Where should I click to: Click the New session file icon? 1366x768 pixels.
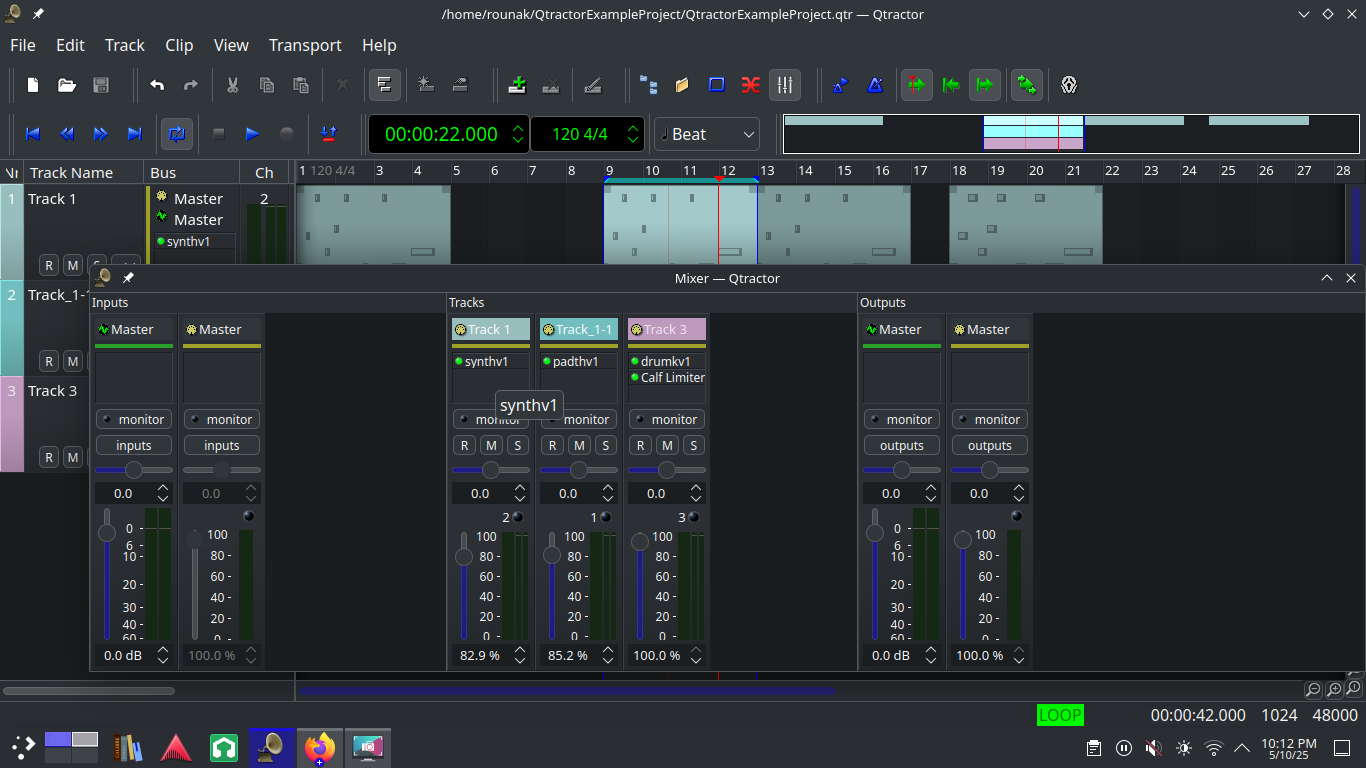33,85
